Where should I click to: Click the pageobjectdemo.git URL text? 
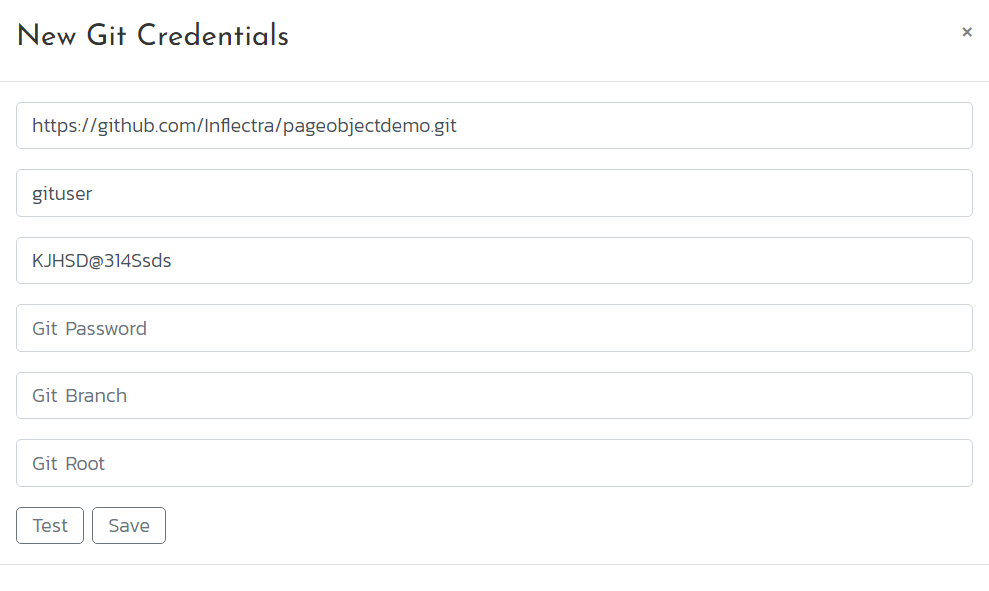coord(370,126)
